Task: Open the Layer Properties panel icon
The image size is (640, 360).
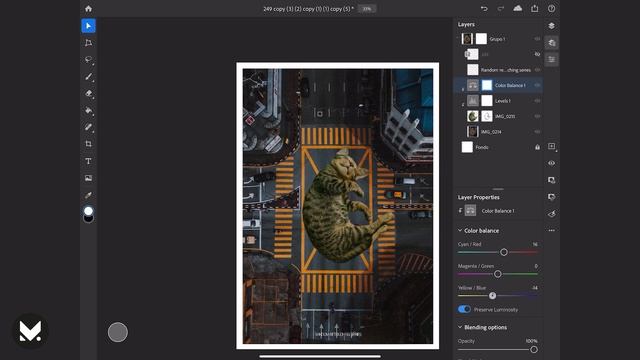Action: pos(551,60)
